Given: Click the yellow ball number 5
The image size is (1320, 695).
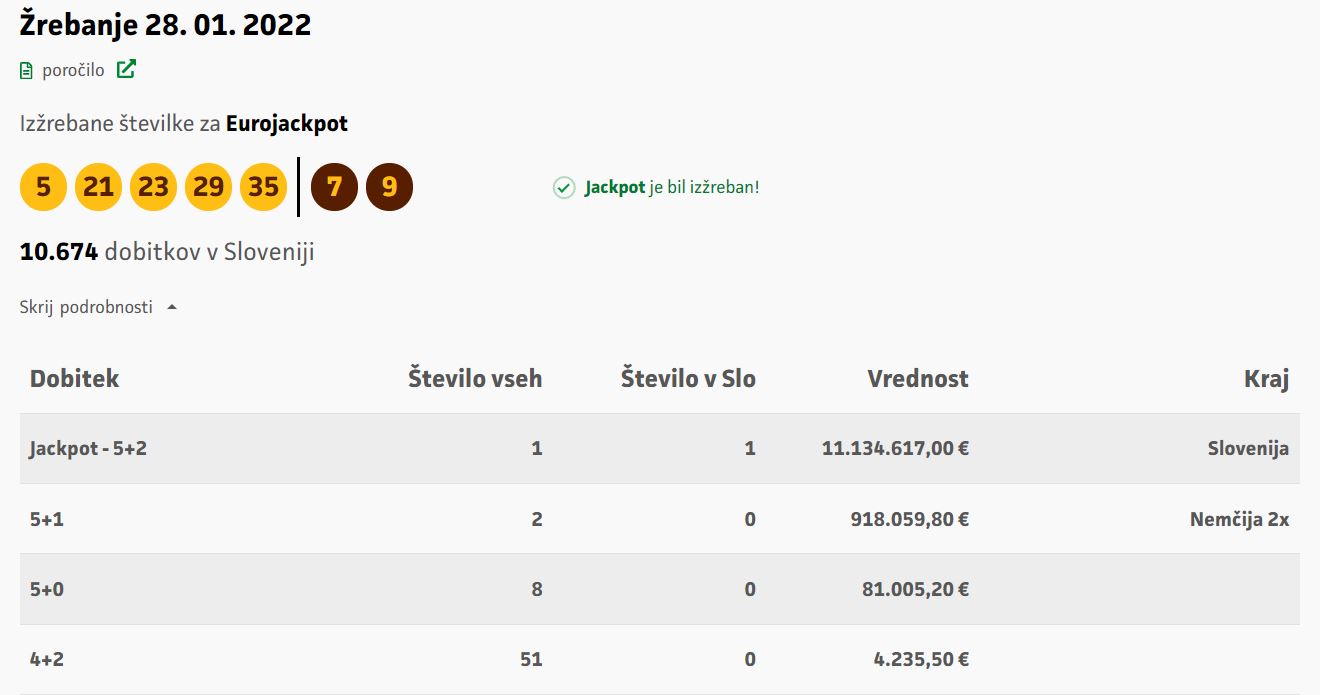Looking at the screenshot, I should click(x=43, y=187).
